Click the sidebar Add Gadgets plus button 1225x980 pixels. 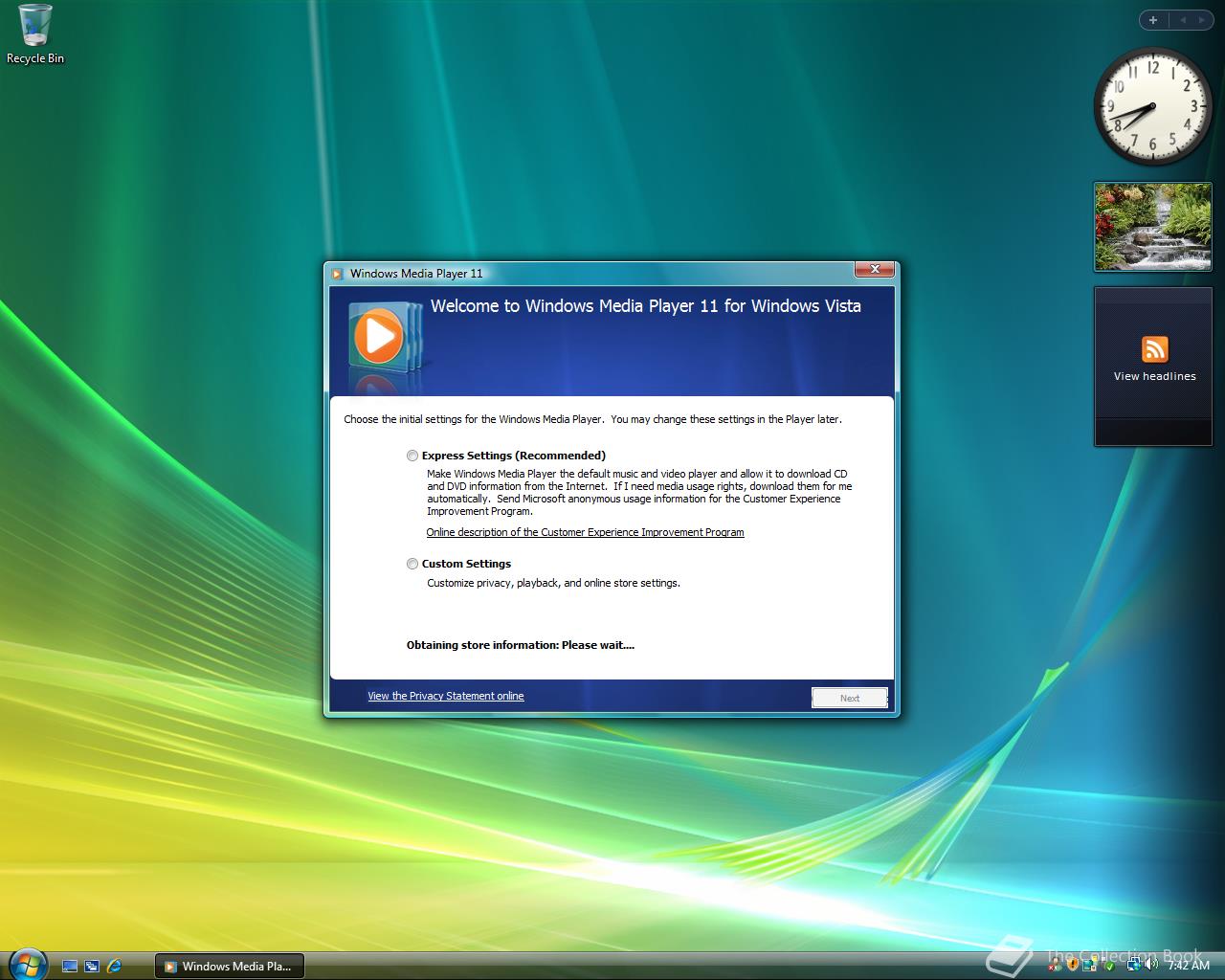pyautogui.click(x=1153, y=19)
